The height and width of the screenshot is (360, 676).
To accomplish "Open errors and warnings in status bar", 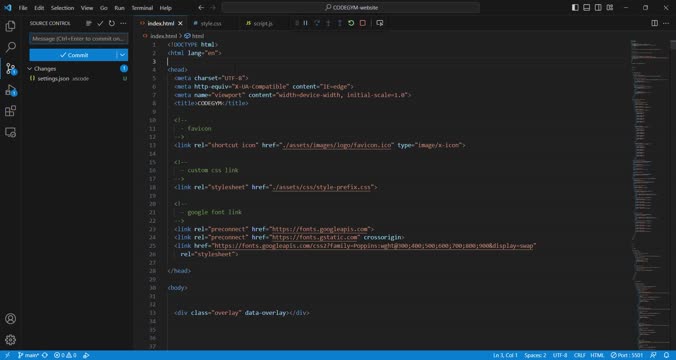I will [x=65, y=355].
